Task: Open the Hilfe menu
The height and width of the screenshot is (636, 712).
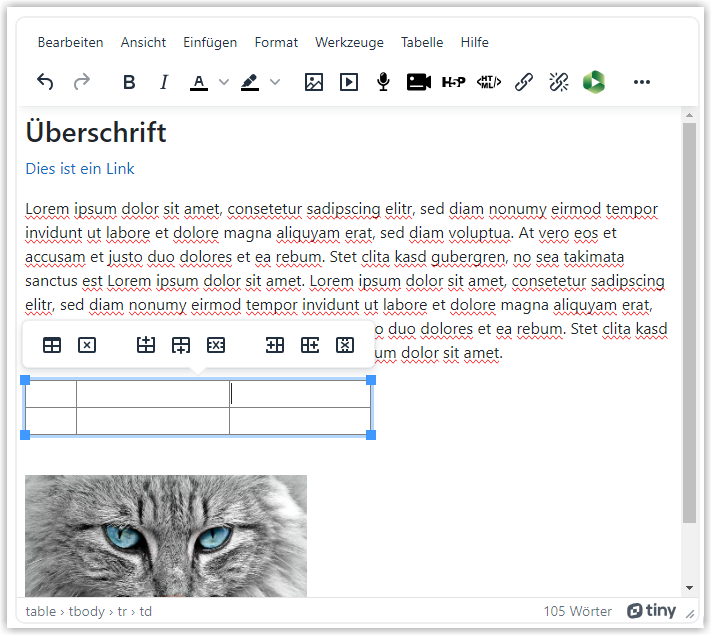Action: tap(475, 43)
